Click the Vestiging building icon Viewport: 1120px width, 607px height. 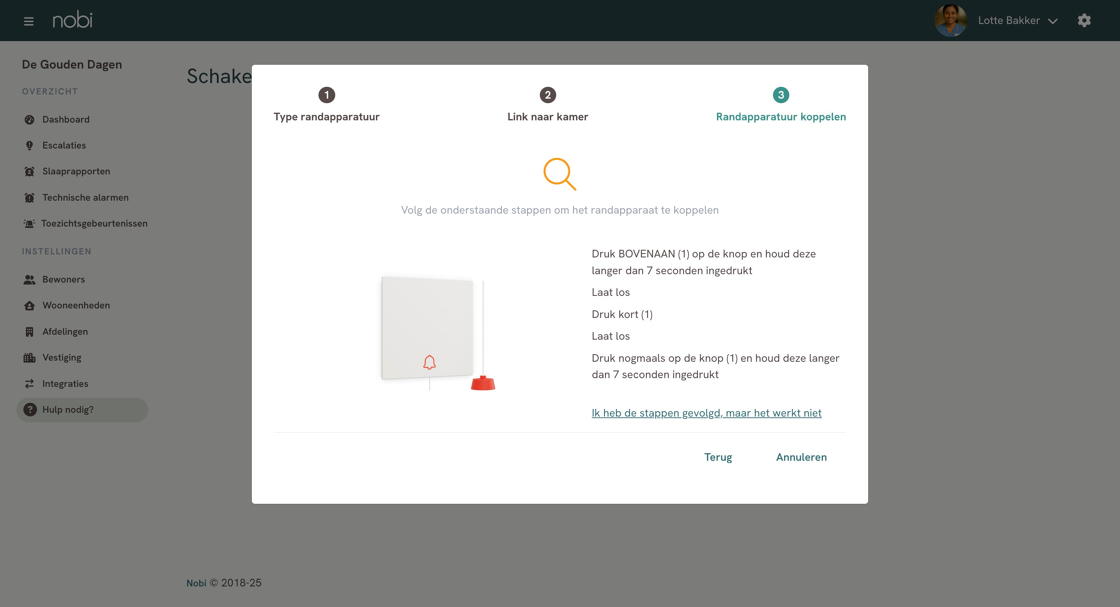[29, 358]
